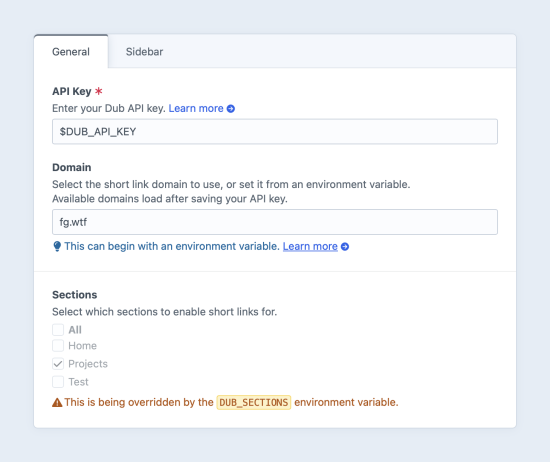Screen dimensions: 550x462
Task: Click the Sections heading
Action: [x=75, y=295]
